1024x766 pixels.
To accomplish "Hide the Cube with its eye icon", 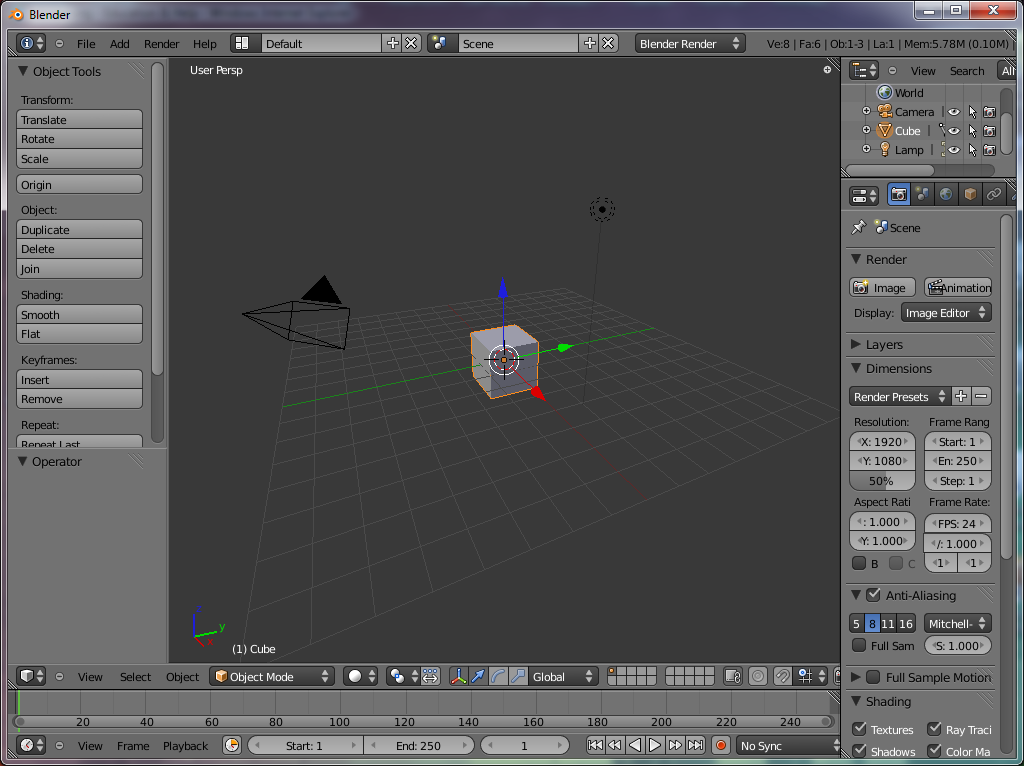I will (x=954, y=131).
